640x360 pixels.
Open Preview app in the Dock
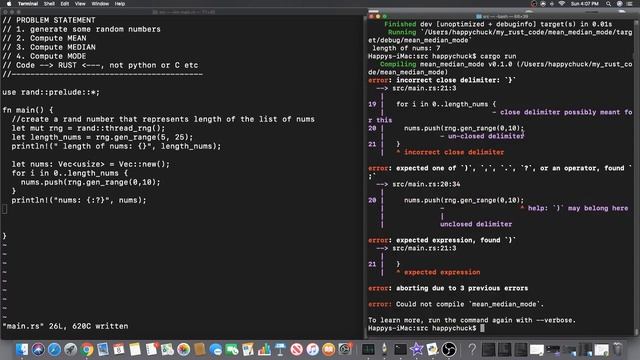[103, 349]
